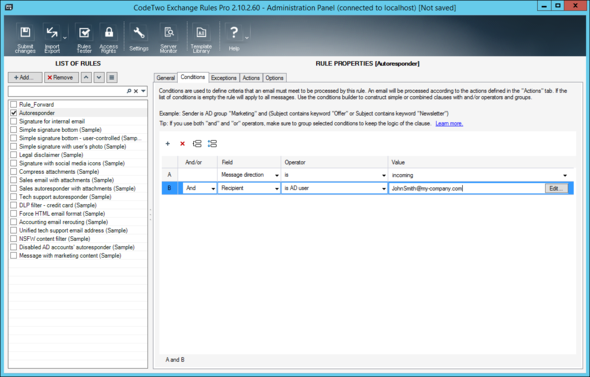Open 'is AD user' operator dropdown
590x377 pixels.
(384, 188)
